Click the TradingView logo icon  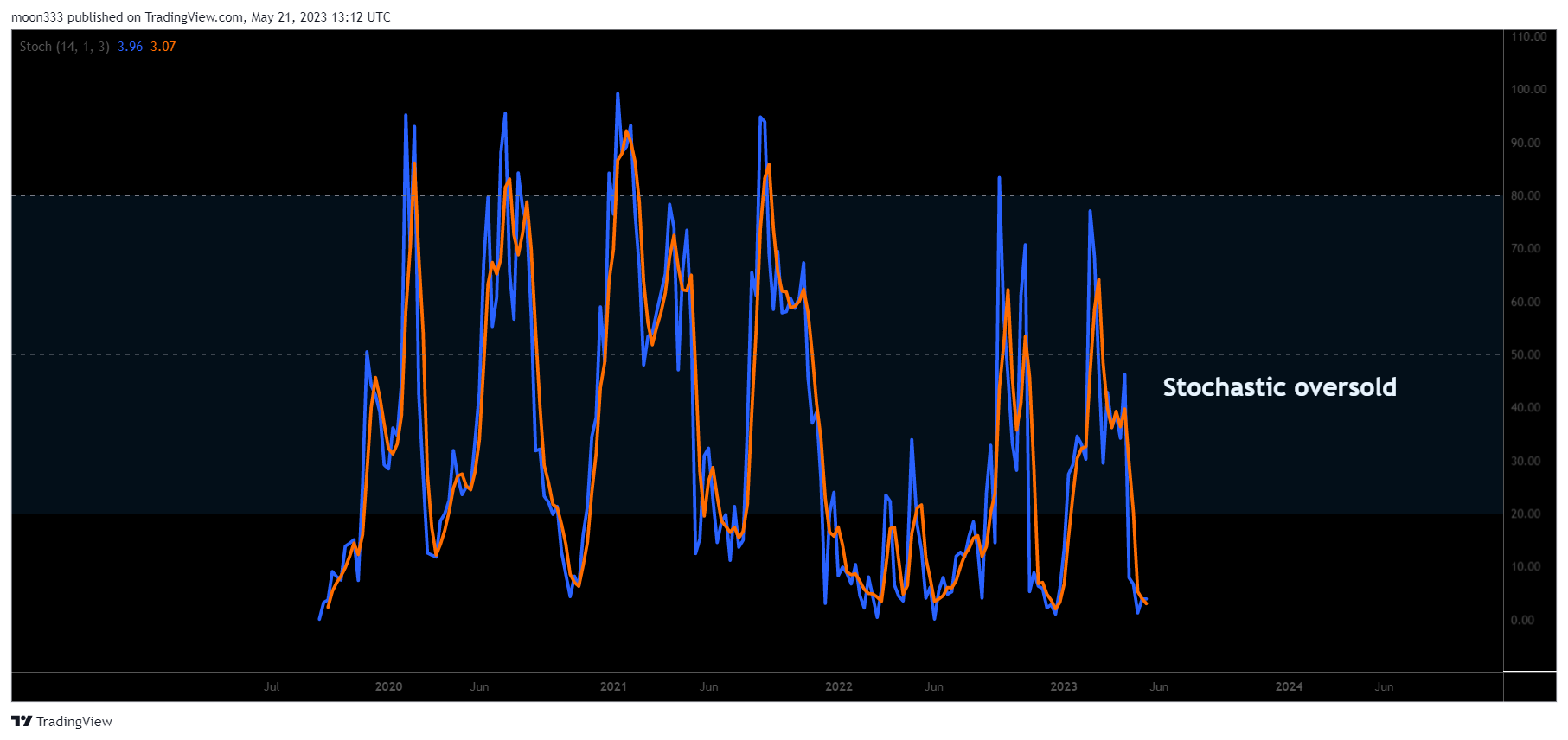22,721
